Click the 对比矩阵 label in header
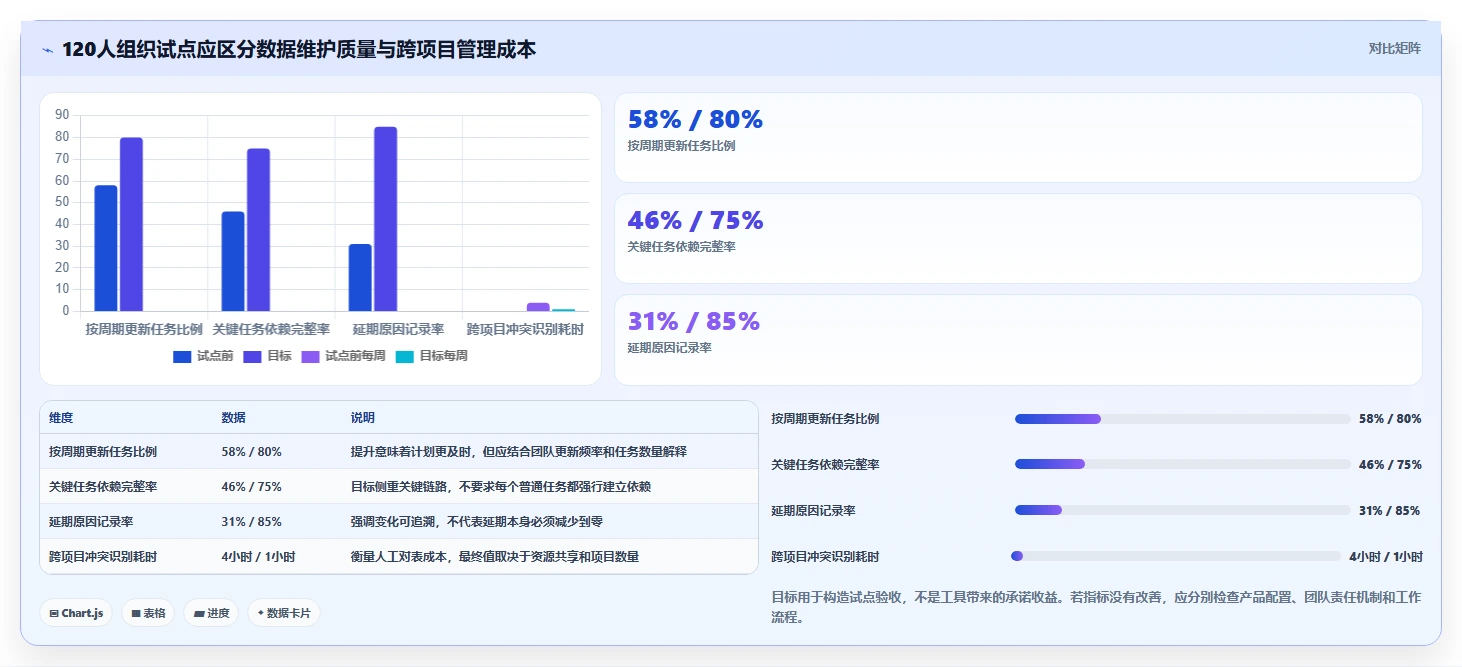The image size is (1462, 667). 1395,48
